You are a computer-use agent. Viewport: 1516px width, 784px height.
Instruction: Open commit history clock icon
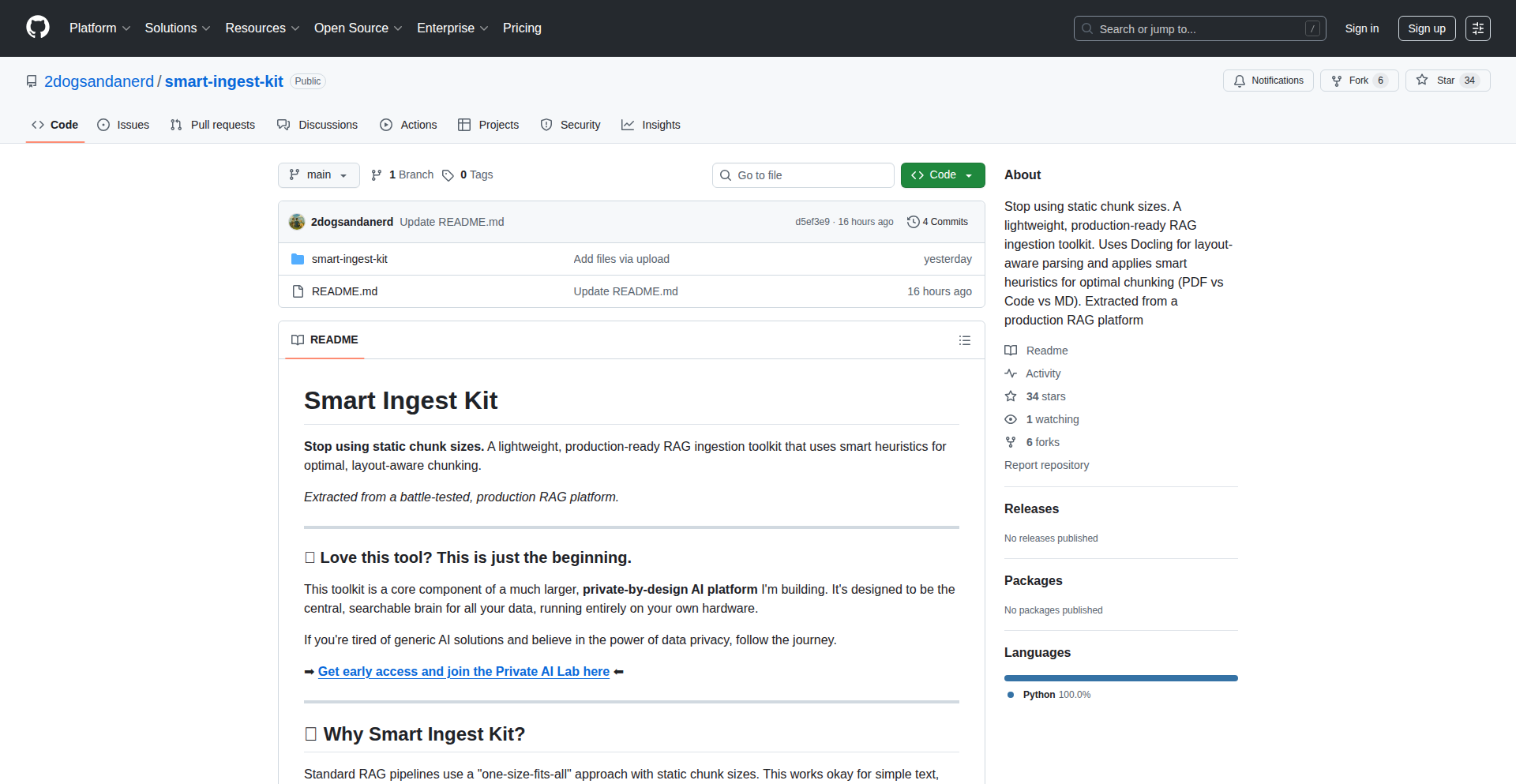pyautogui.click(x=914, y=222)
